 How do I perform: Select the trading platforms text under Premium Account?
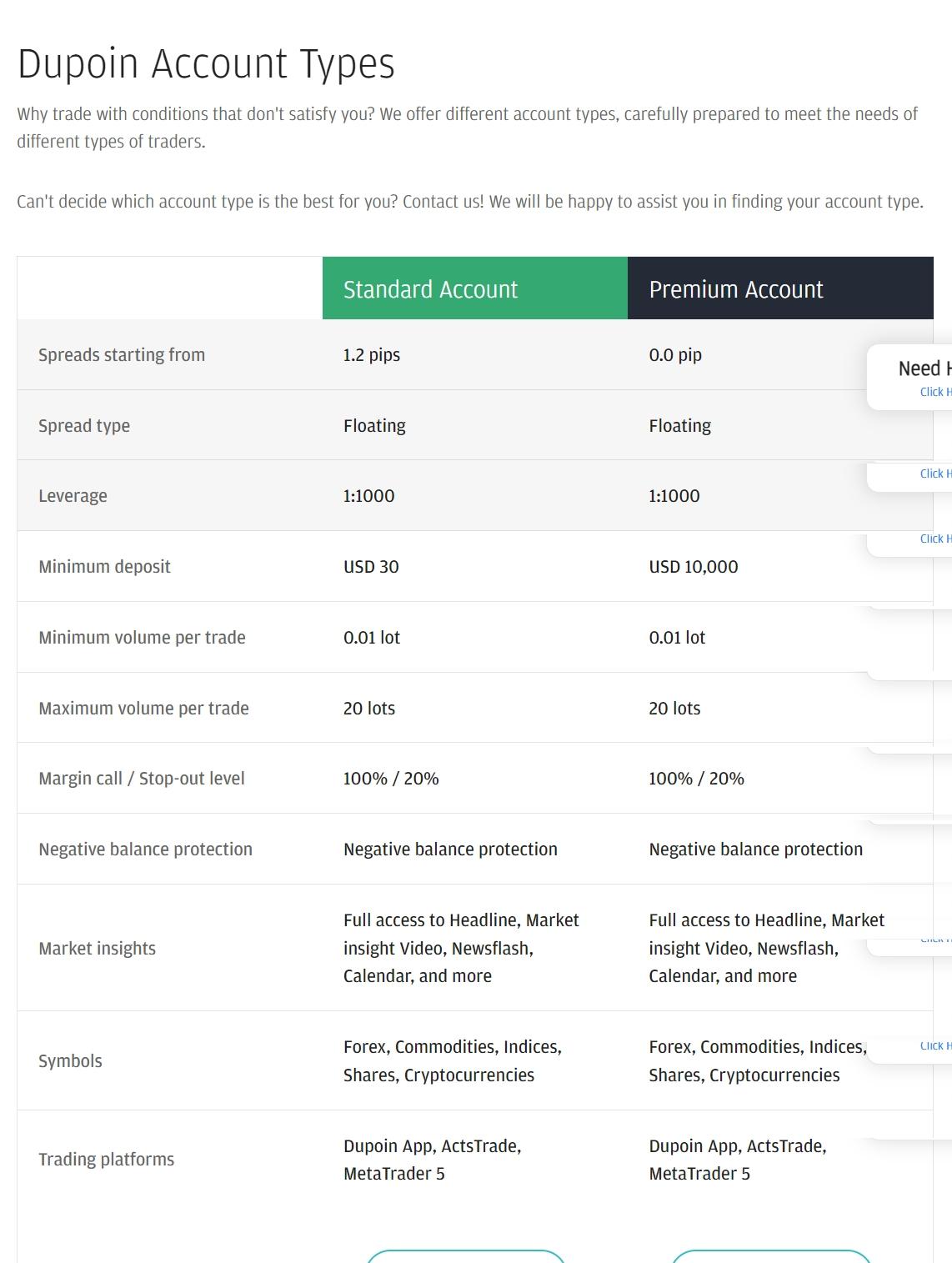pos(738,1160)
